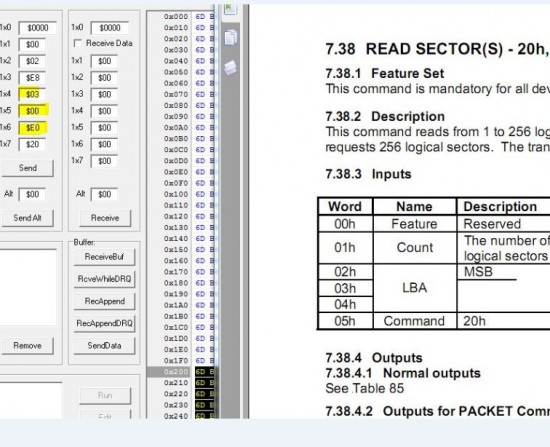
Task: Click the disabled Run button
Action: pos(105,395)
